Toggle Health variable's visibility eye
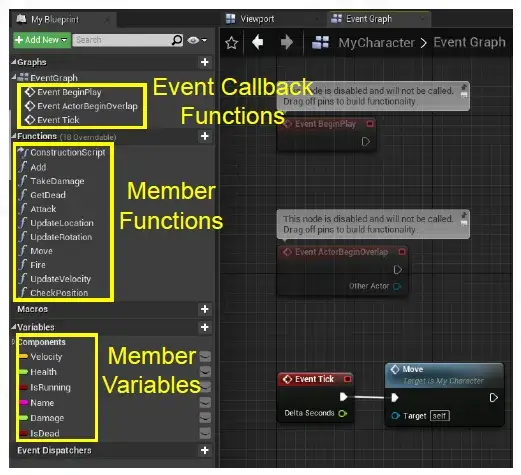521x475 pixels. click(x=205, y=372)
